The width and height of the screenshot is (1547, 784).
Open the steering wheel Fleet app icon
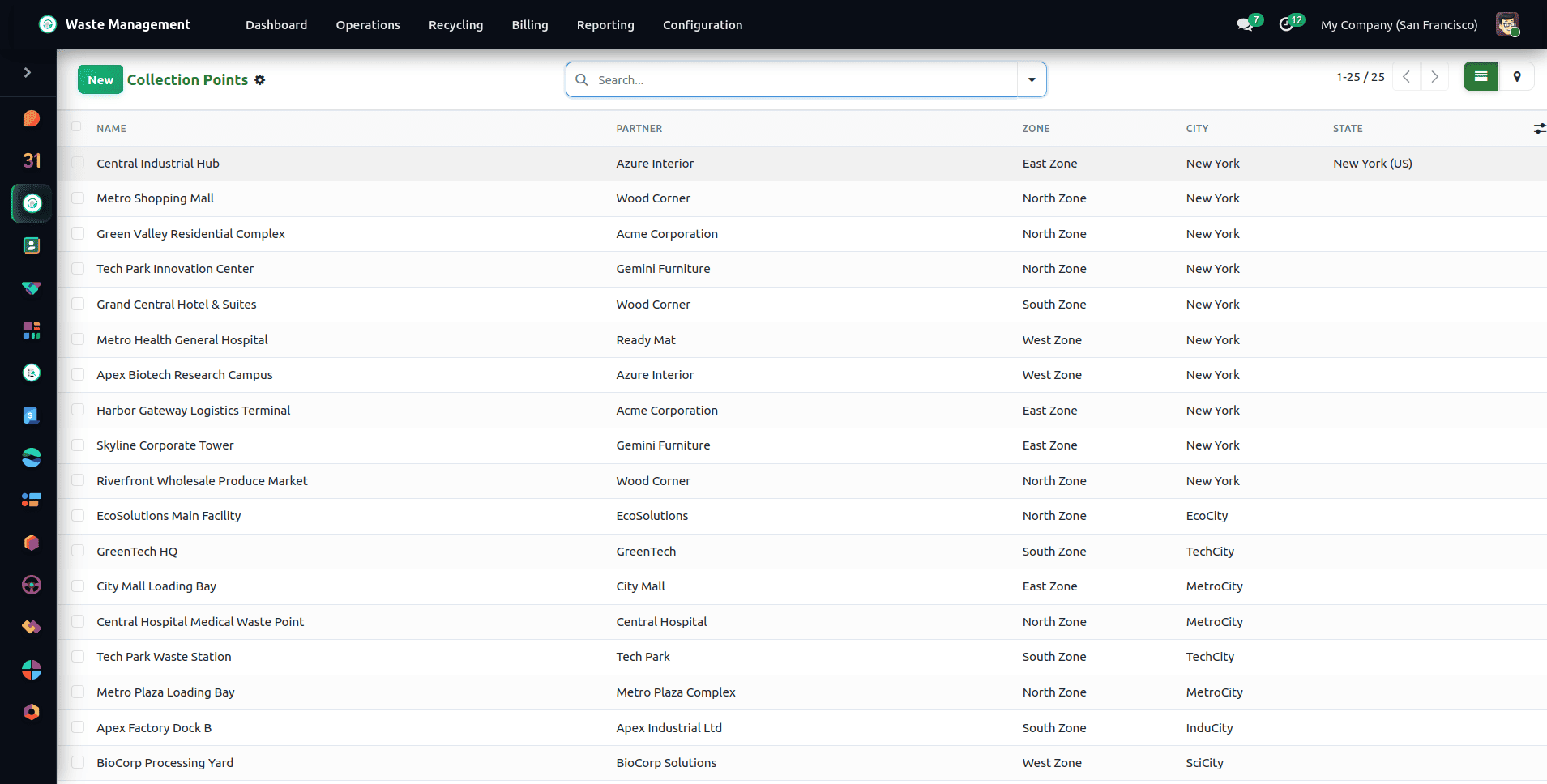[32, 585]
